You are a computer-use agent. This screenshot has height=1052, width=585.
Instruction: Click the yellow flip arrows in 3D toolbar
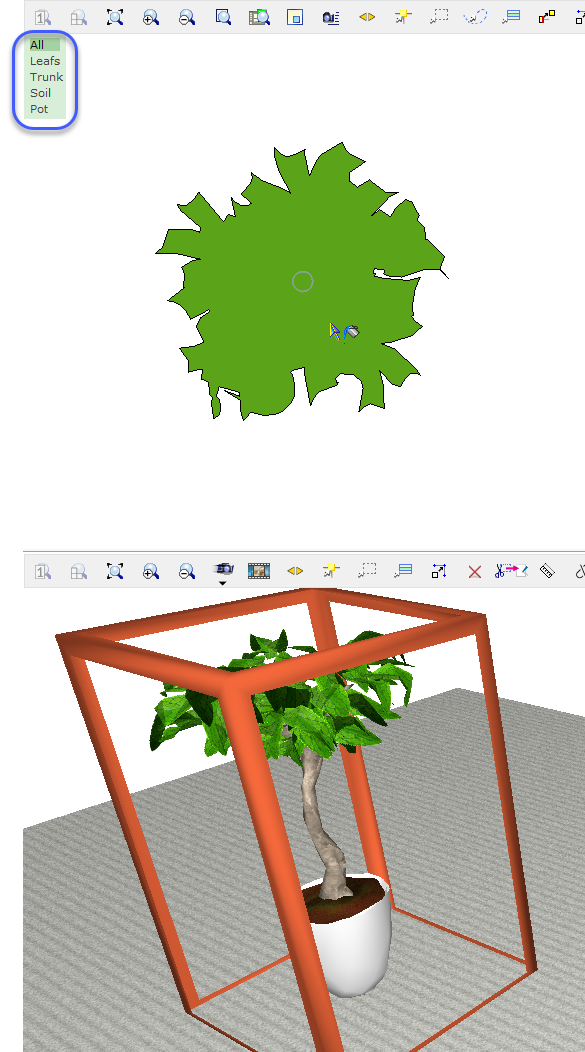pos(295,571)
